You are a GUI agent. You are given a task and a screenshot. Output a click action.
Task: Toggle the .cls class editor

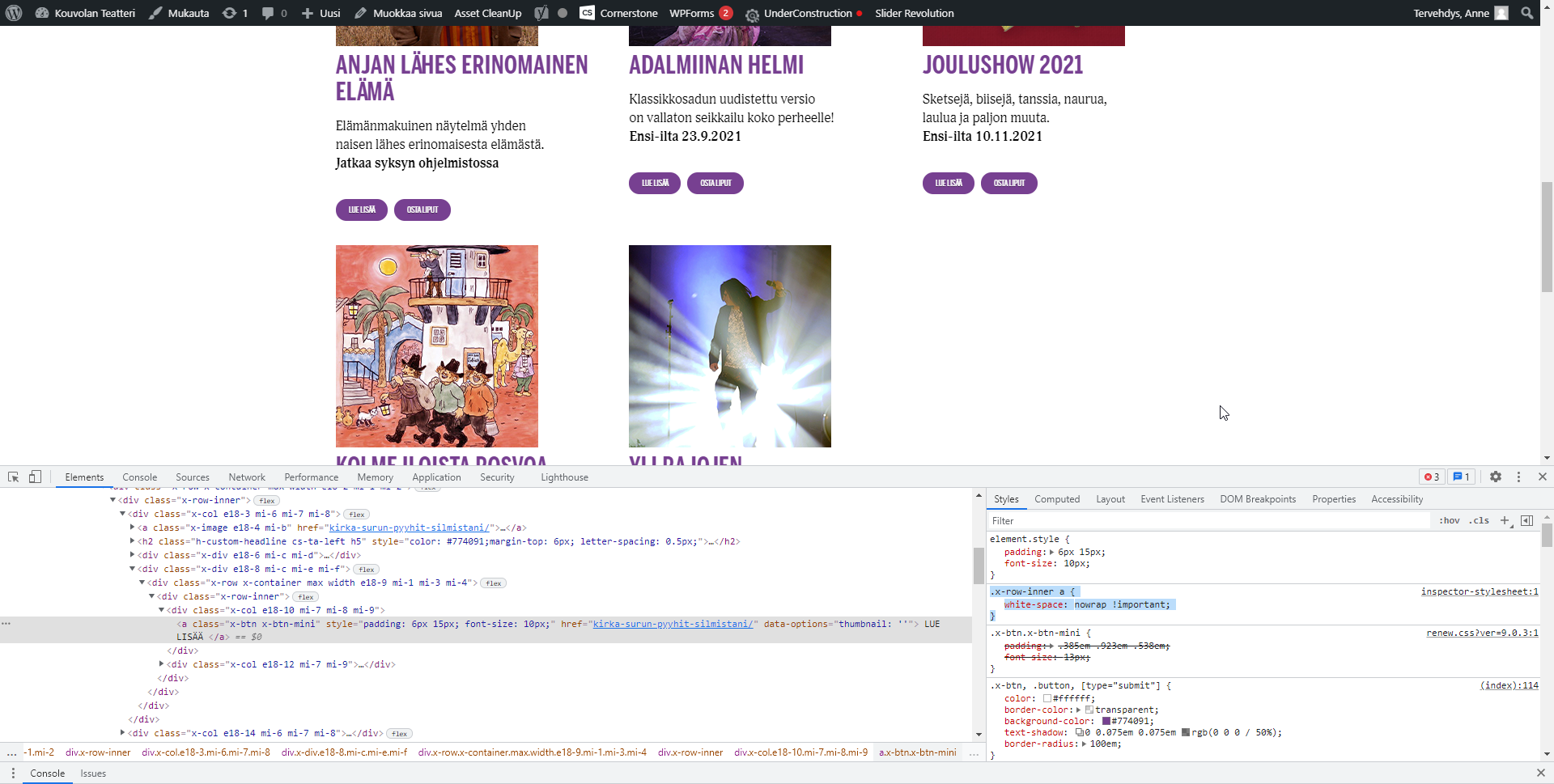pyautogui.click(x=1480, y=521)
